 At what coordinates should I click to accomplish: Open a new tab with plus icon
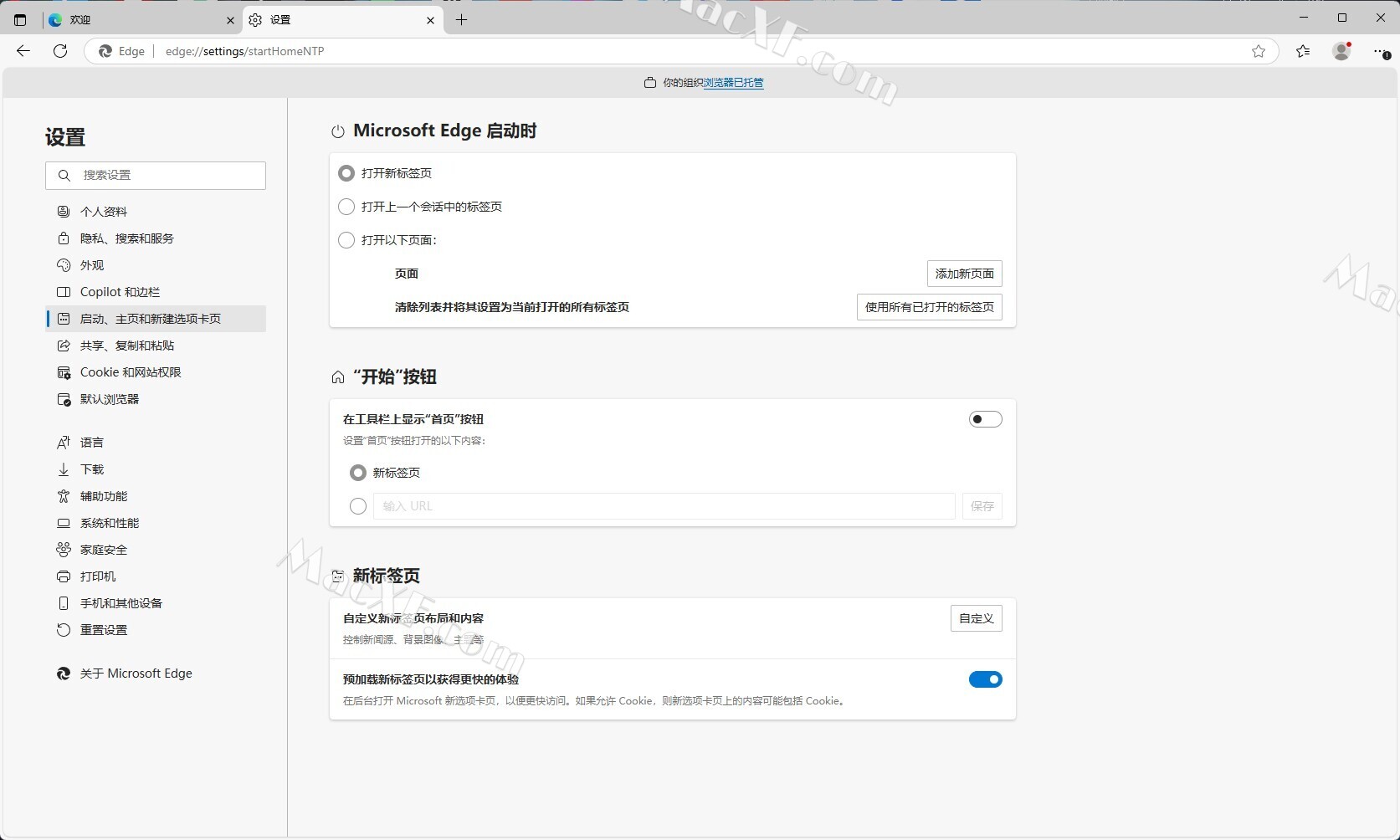click(461, 20)
